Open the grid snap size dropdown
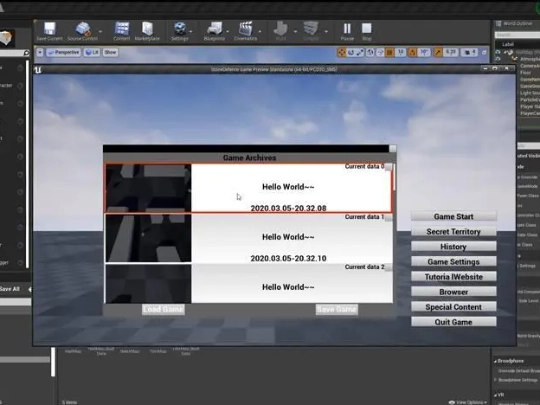Screen dimensions: 540x405 (x=401, y=52)
